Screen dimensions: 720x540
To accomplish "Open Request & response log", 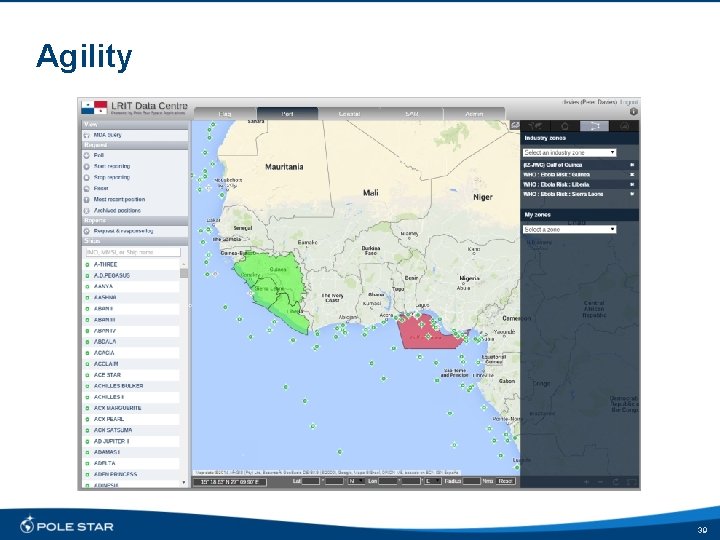I will pos(135,231).
